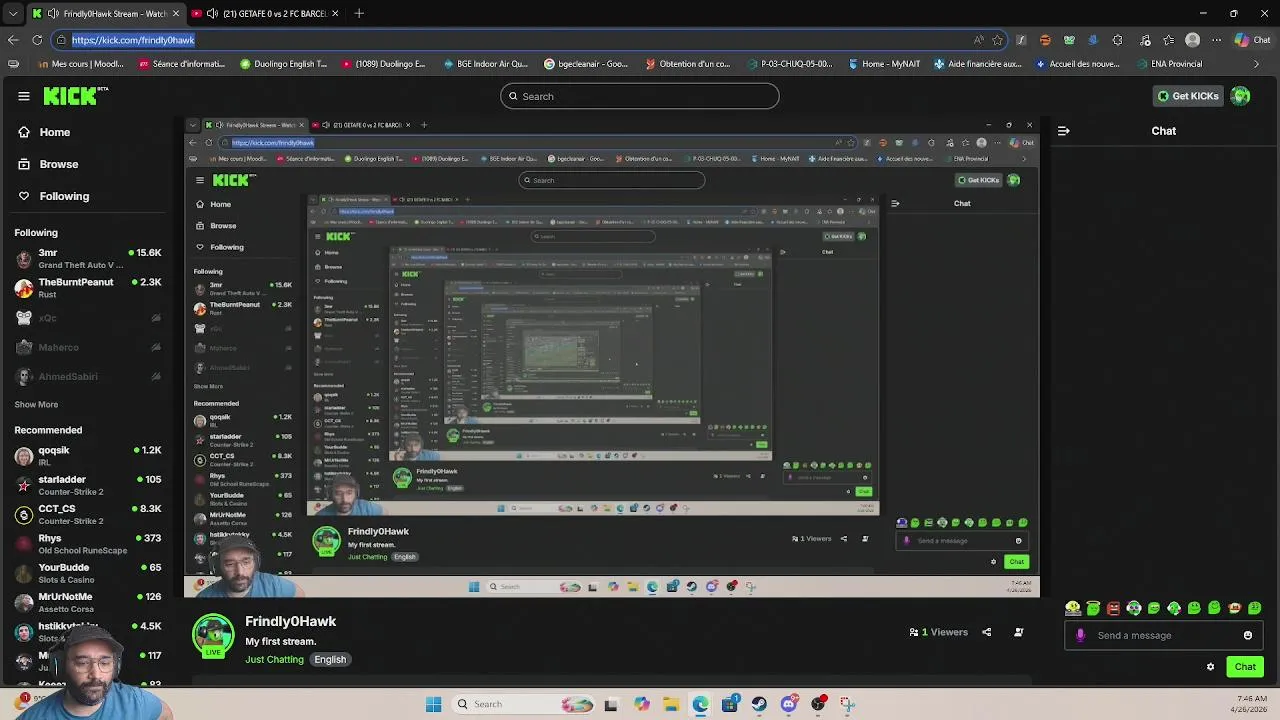This screenshot has height=720, width=1280.
Task: Click the share stream icon
Action: (986, 632)
